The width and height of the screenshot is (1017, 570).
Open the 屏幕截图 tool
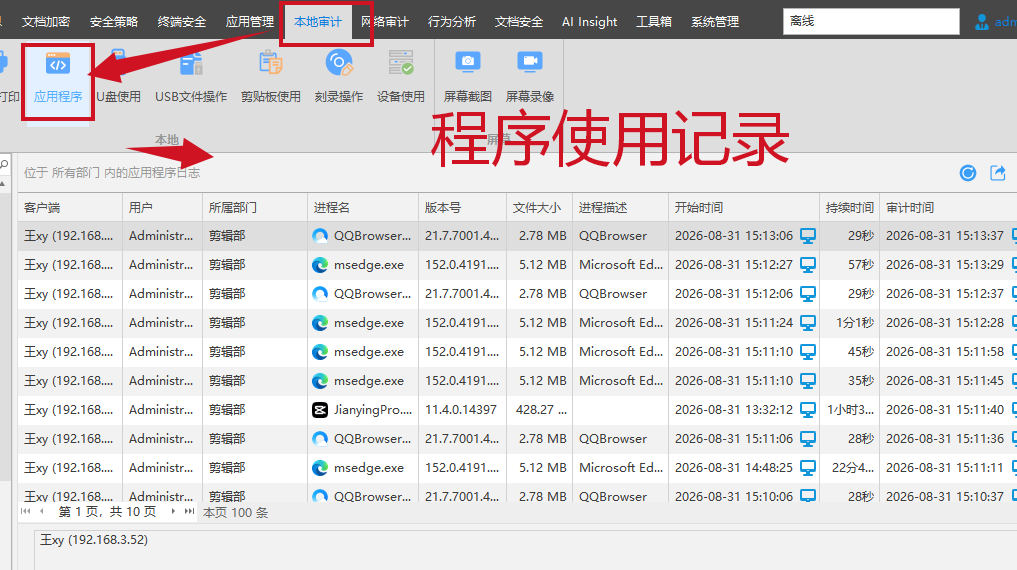point(468,79)
